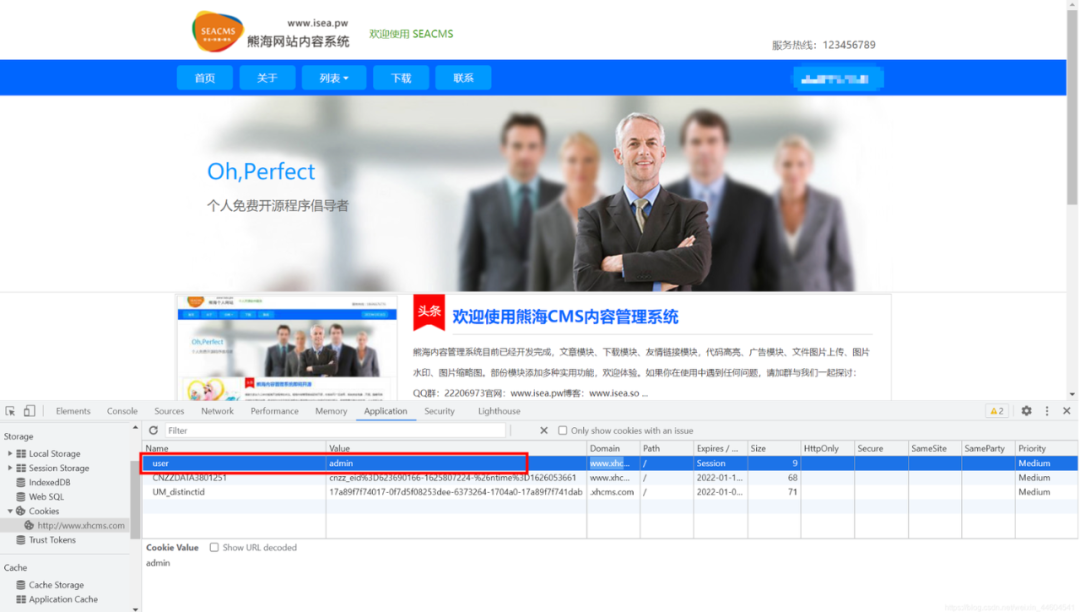Sort cookies by SameSite column
Image resolution: width=1080 pixels, height=612 pixels.
tap(935, 448)
